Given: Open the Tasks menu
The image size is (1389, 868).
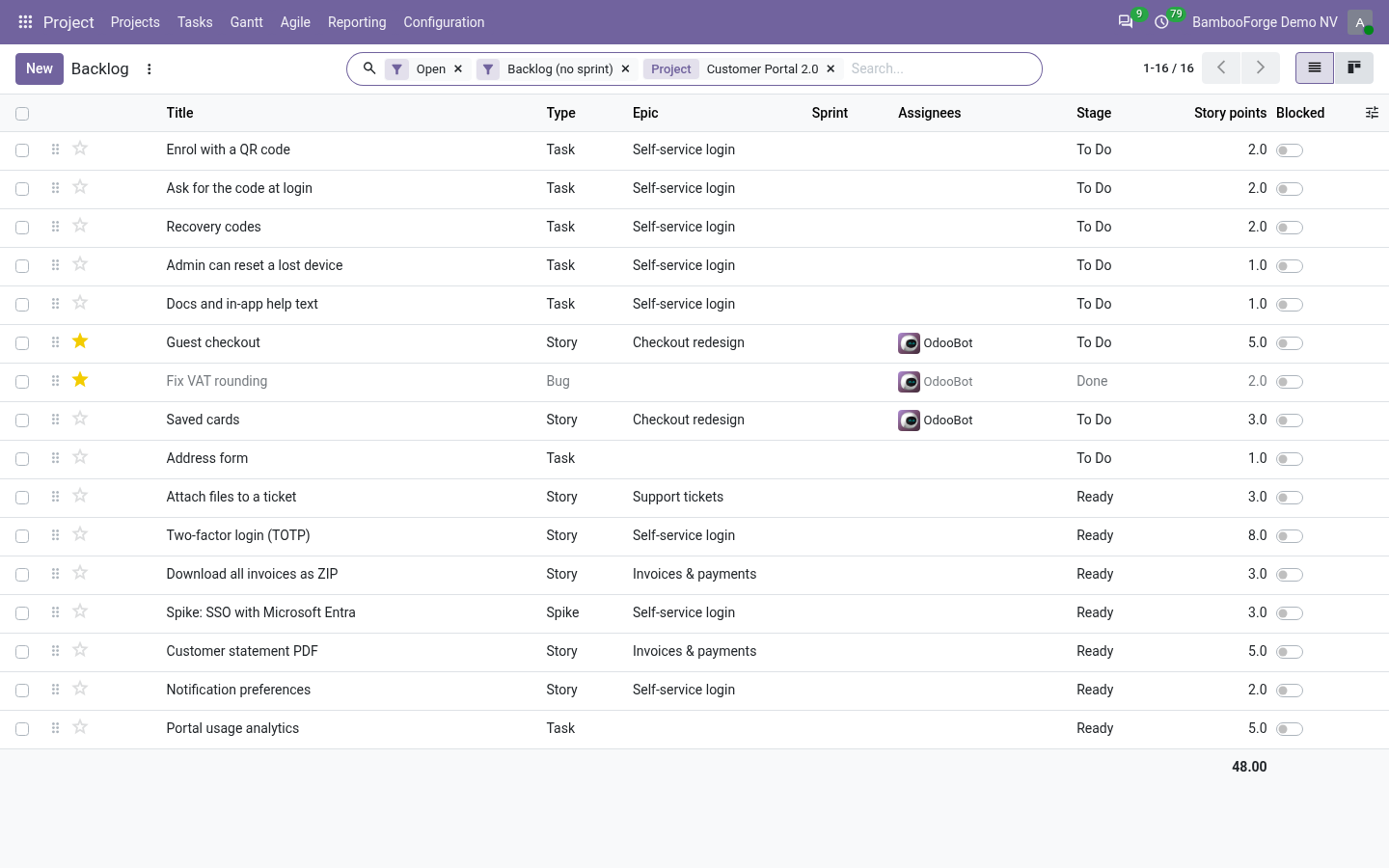Looking at the screenshot, I should 195,22.
